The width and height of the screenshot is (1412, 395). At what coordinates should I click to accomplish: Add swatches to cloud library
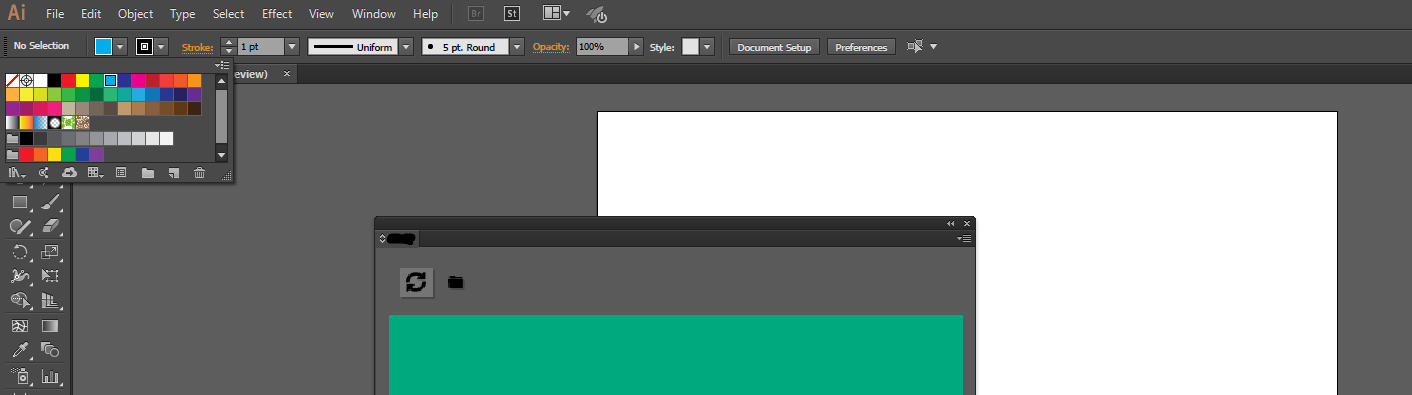[70, 173]
